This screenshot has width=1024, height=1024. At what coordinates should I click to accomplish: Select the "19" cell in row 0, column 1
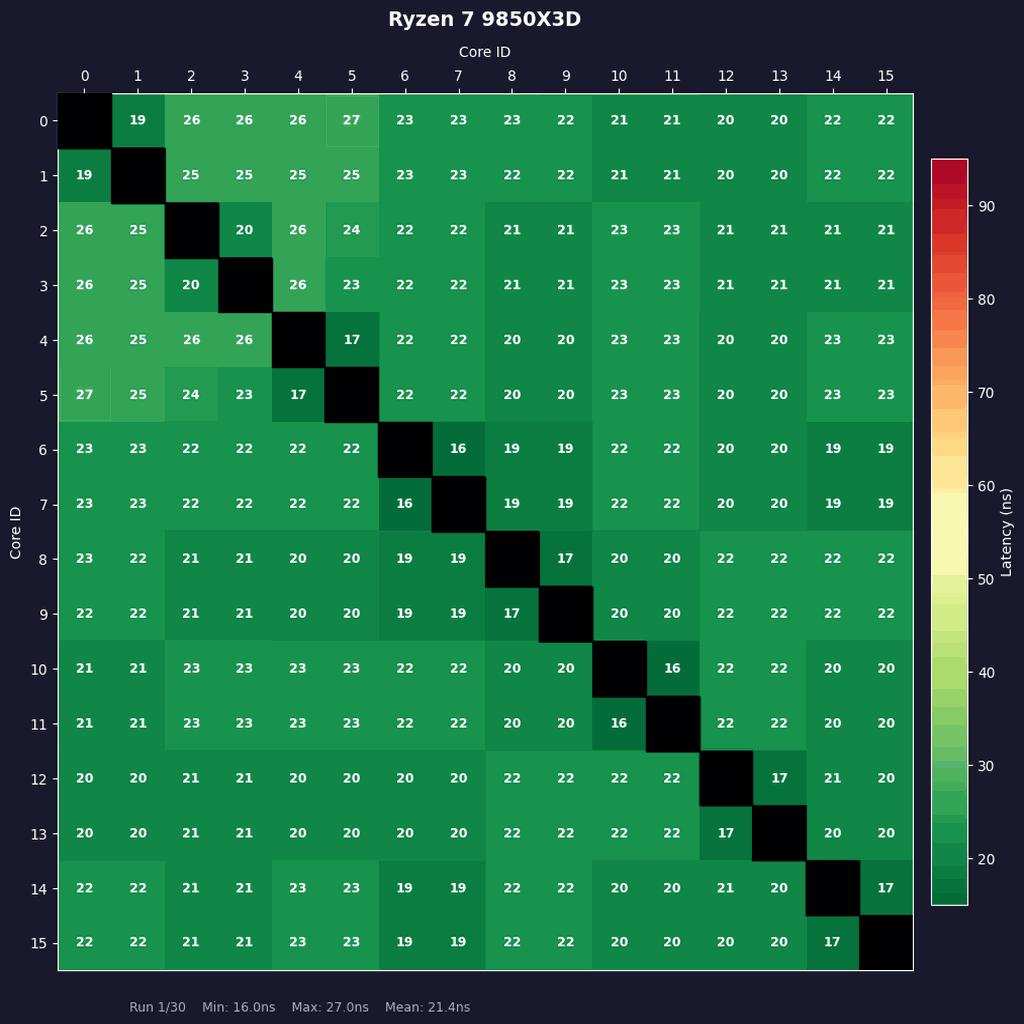[x=138, y=121]
